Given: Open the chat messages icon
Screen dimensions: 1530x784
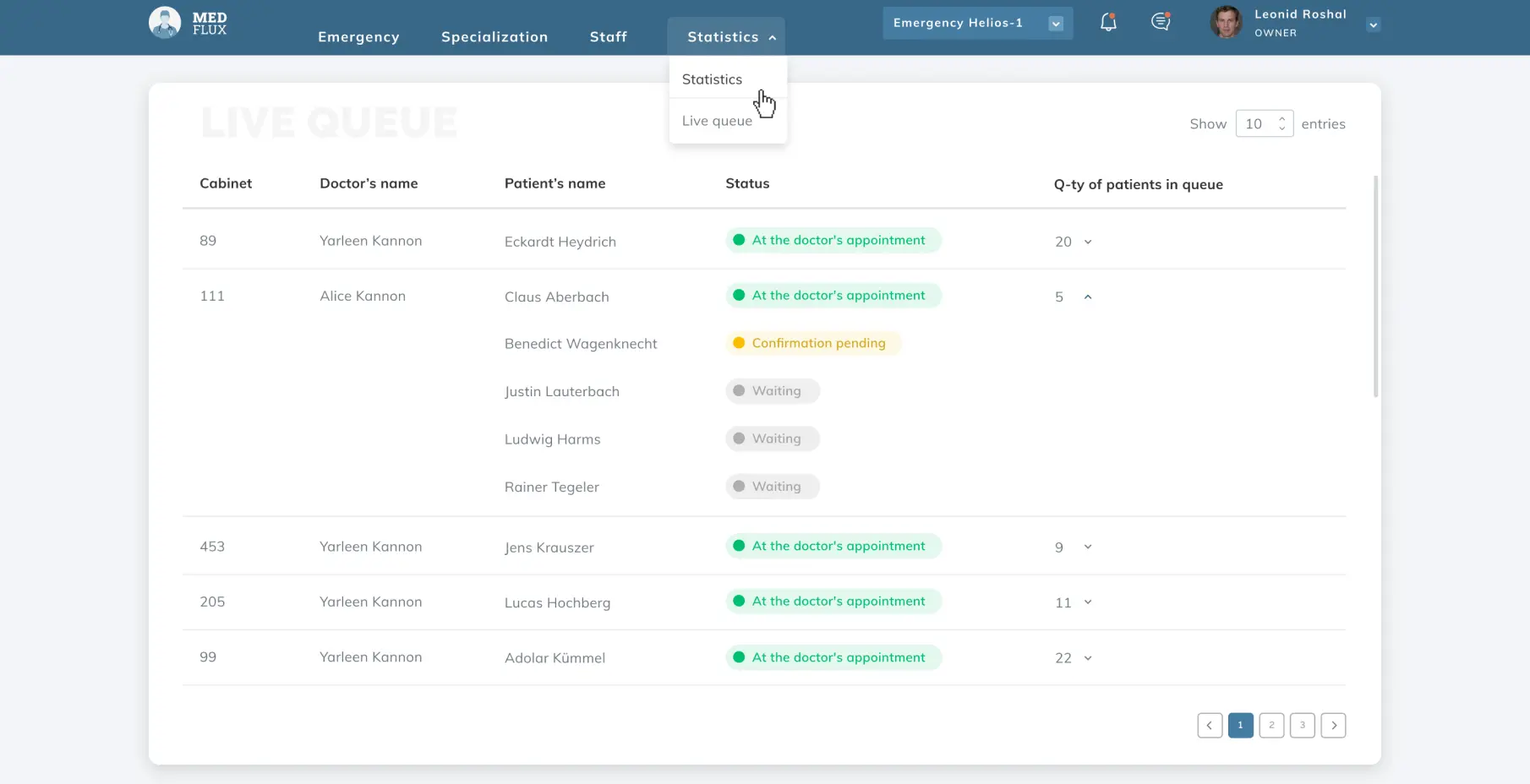Looking at the screenshot, I should [1161, 23].
